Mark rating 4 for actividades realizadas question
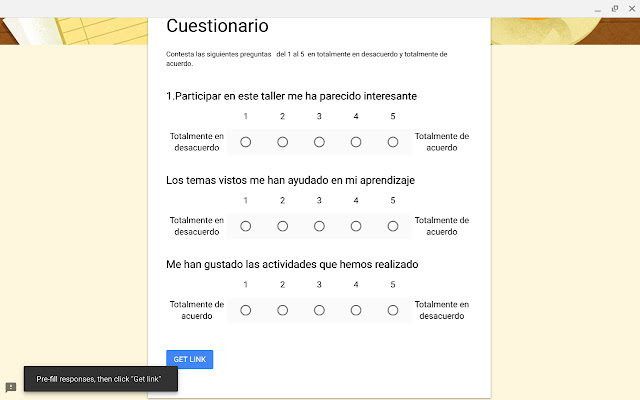The image size is (640, 400). click(x=356, y=310)
